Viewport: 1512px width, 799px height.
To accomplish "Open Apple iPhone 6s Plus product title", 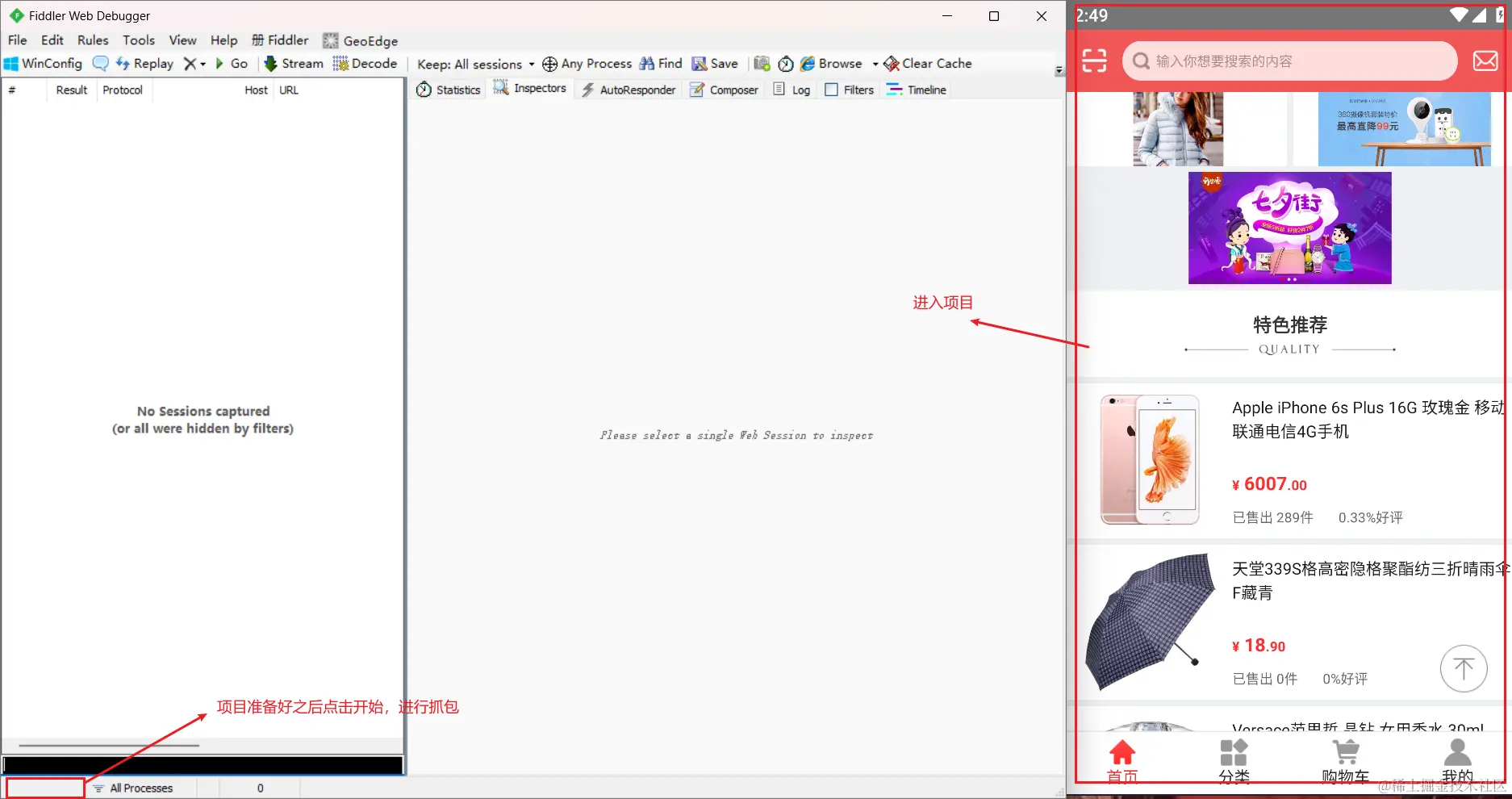I will click(x=1368, y=420).
